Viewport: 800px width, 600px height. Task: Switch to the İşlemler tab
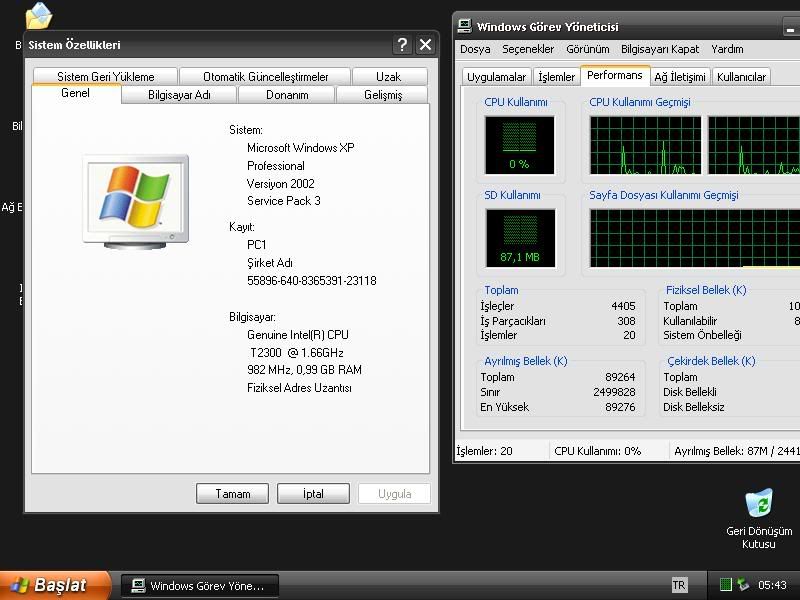tap(557, 77)
